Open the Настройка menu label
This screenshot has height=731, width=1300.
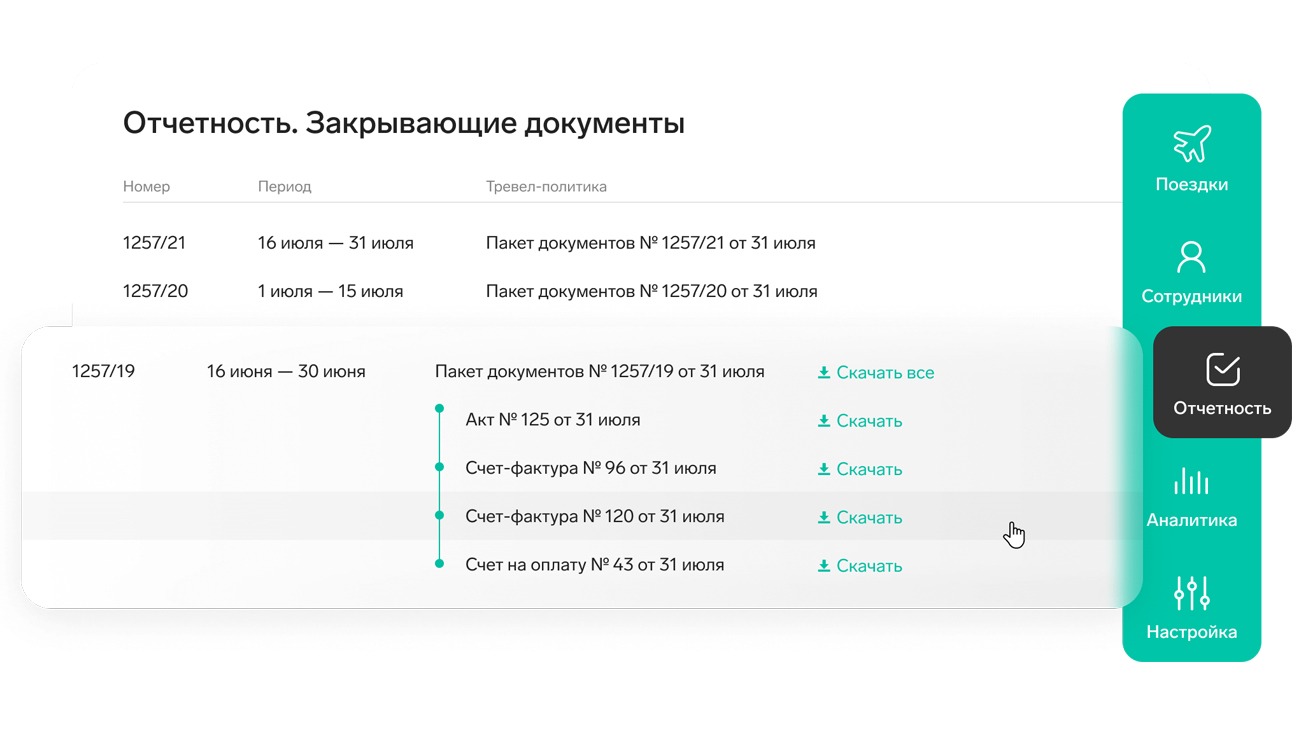1191,632
